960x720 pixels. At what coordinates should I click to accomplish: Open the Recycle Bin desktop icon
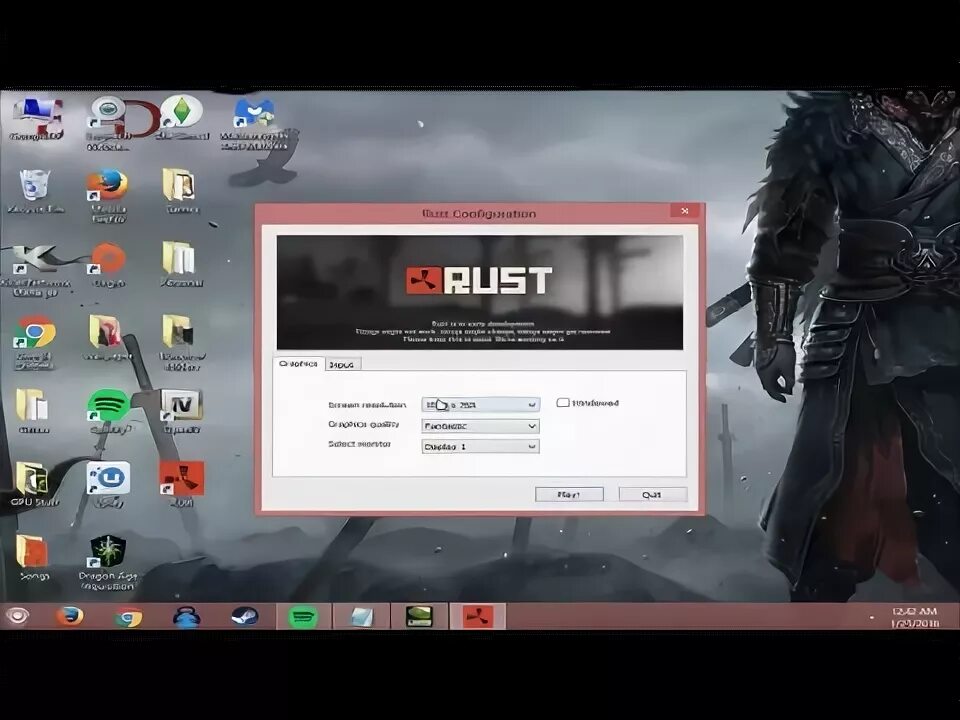point(35,191)
